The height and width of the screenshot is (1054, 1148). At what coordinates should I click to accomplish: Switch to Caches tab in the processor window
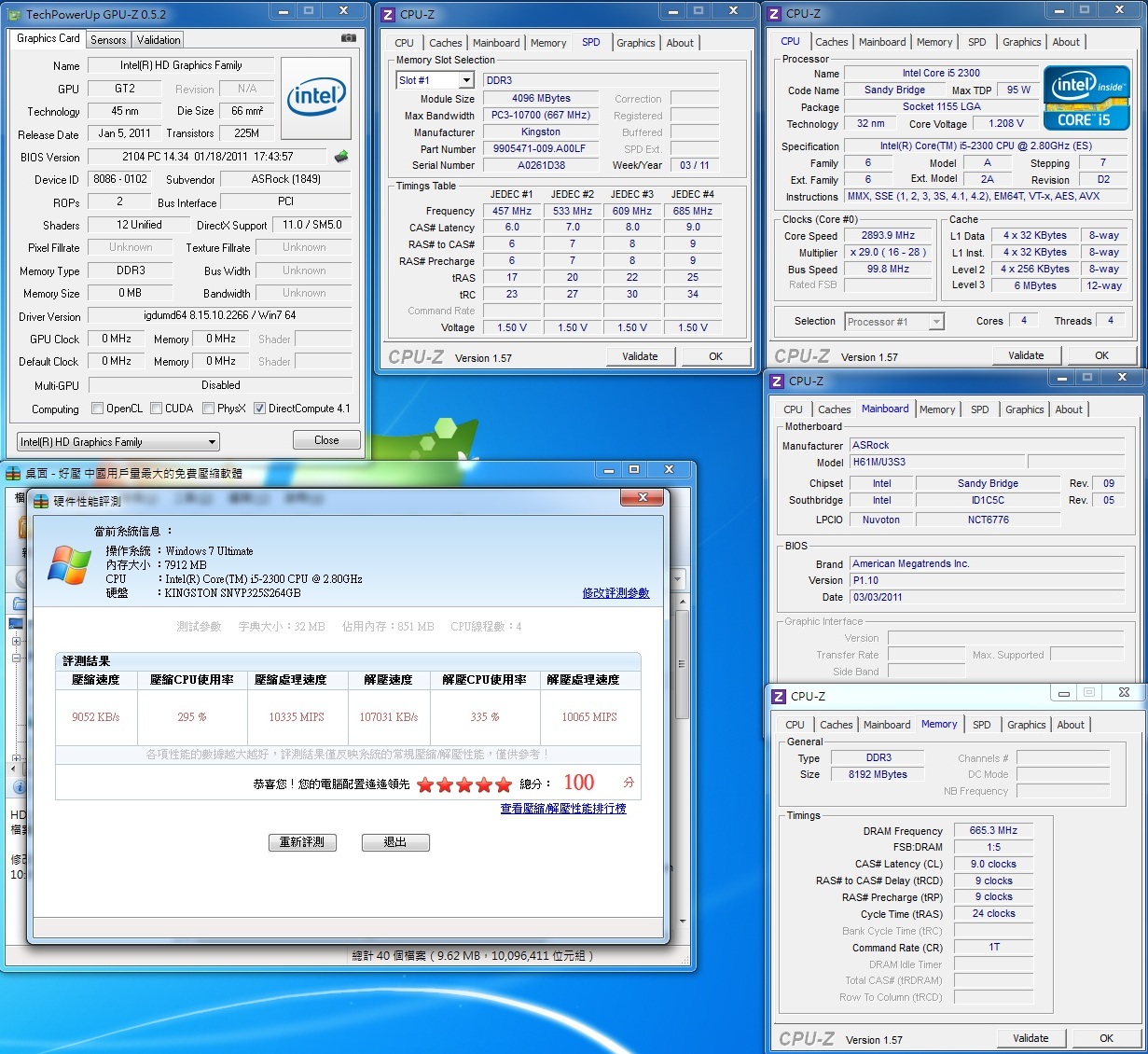[x=832, y=42]
